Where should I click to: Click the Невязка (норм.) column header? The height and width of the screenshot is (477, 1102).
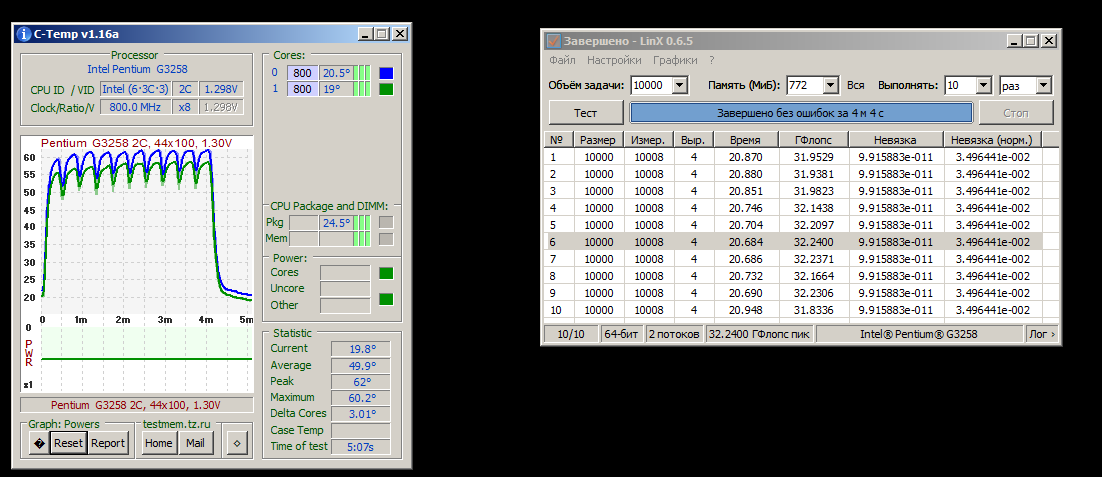click(992, 140)
